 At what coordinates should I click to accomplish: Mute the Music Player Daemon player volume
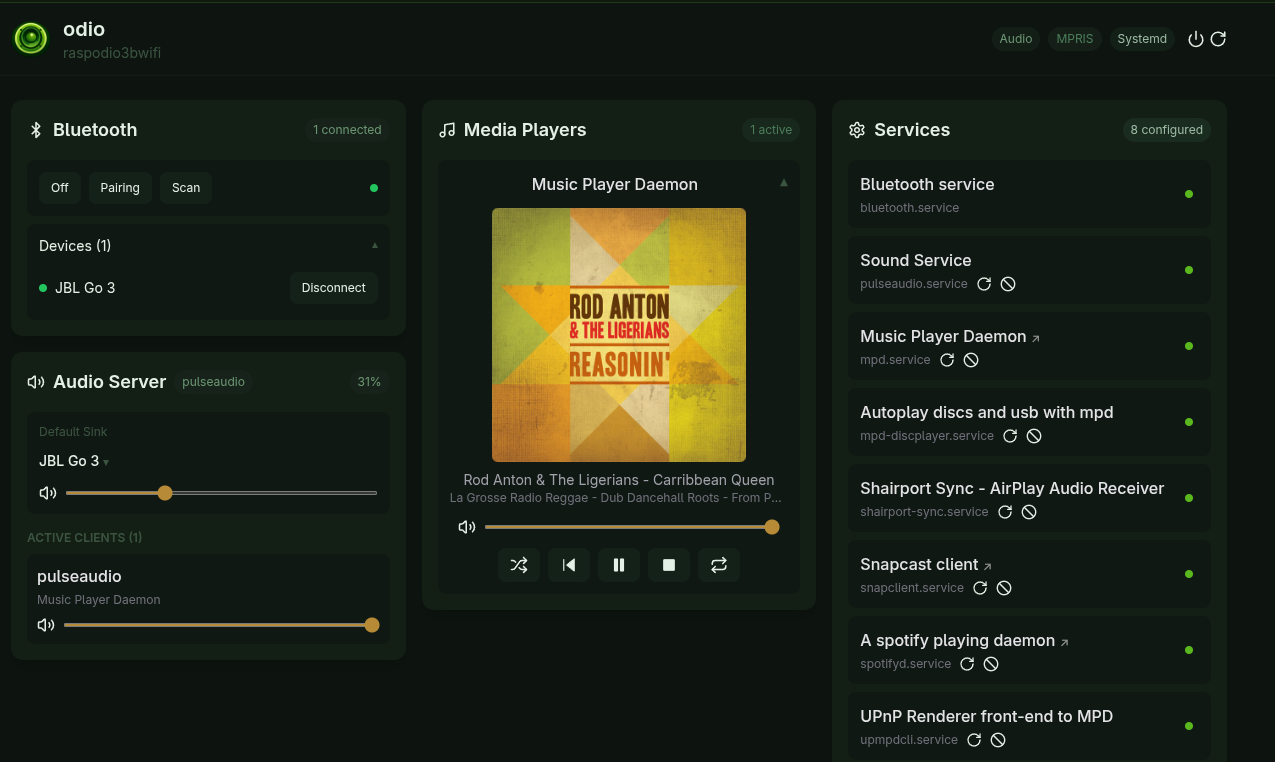466,527
